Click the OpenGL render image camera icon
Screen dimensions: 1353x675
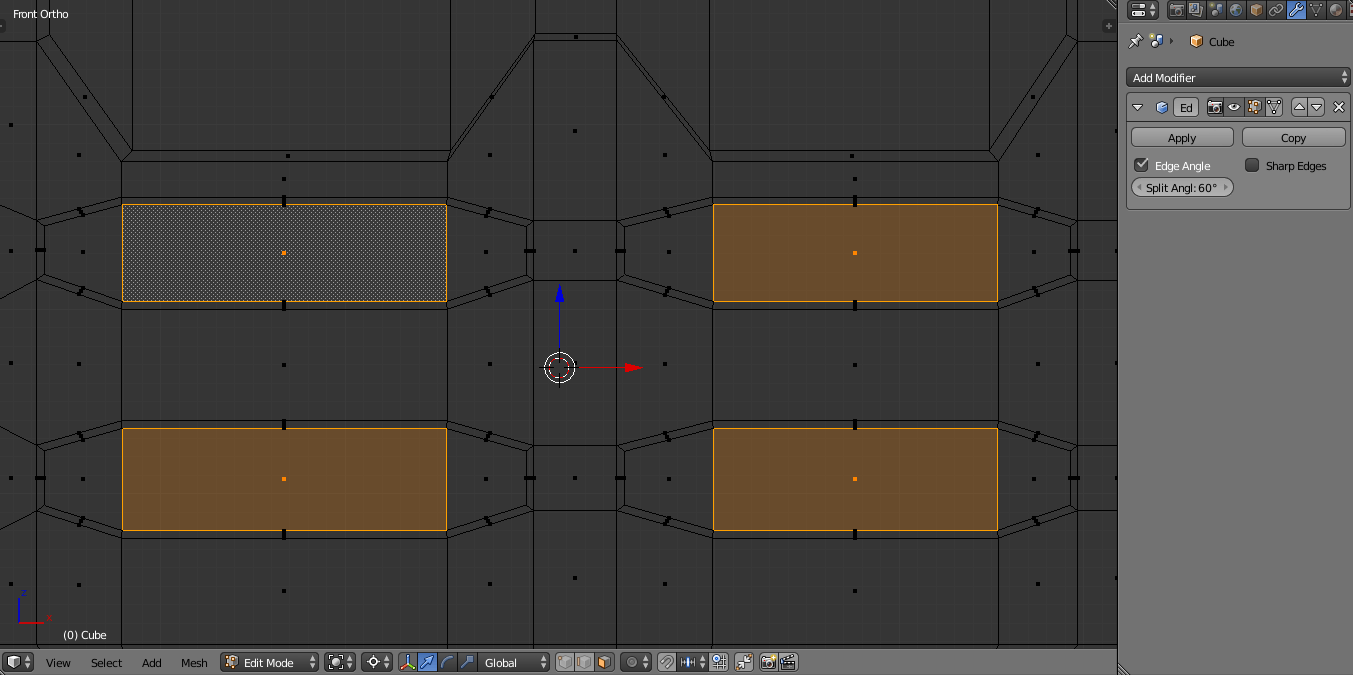768,662
